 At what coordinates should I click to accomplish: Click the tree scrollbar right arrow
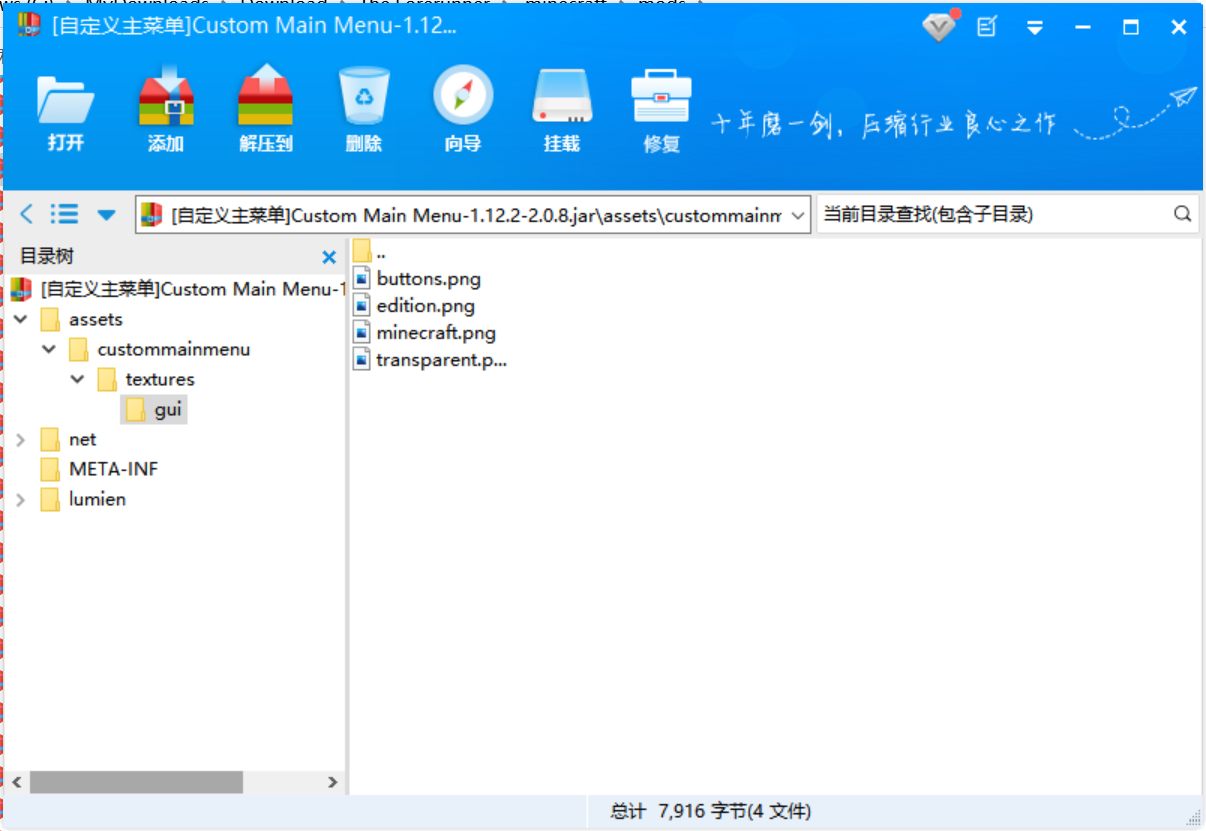[333, 782]
